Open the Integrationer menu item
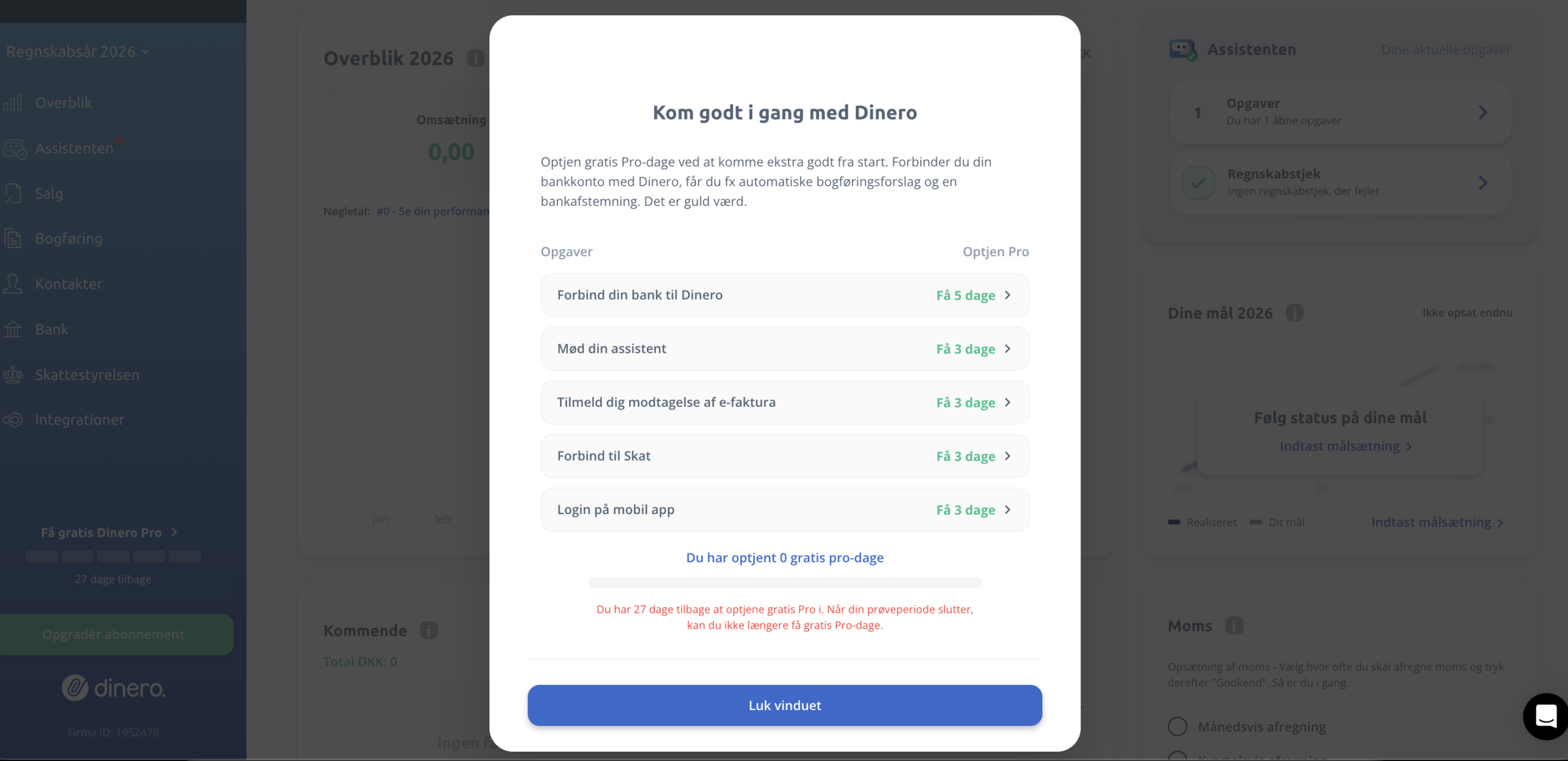Image resolution: width=1568 pixels, height=761 pixels. click(80, 420)
